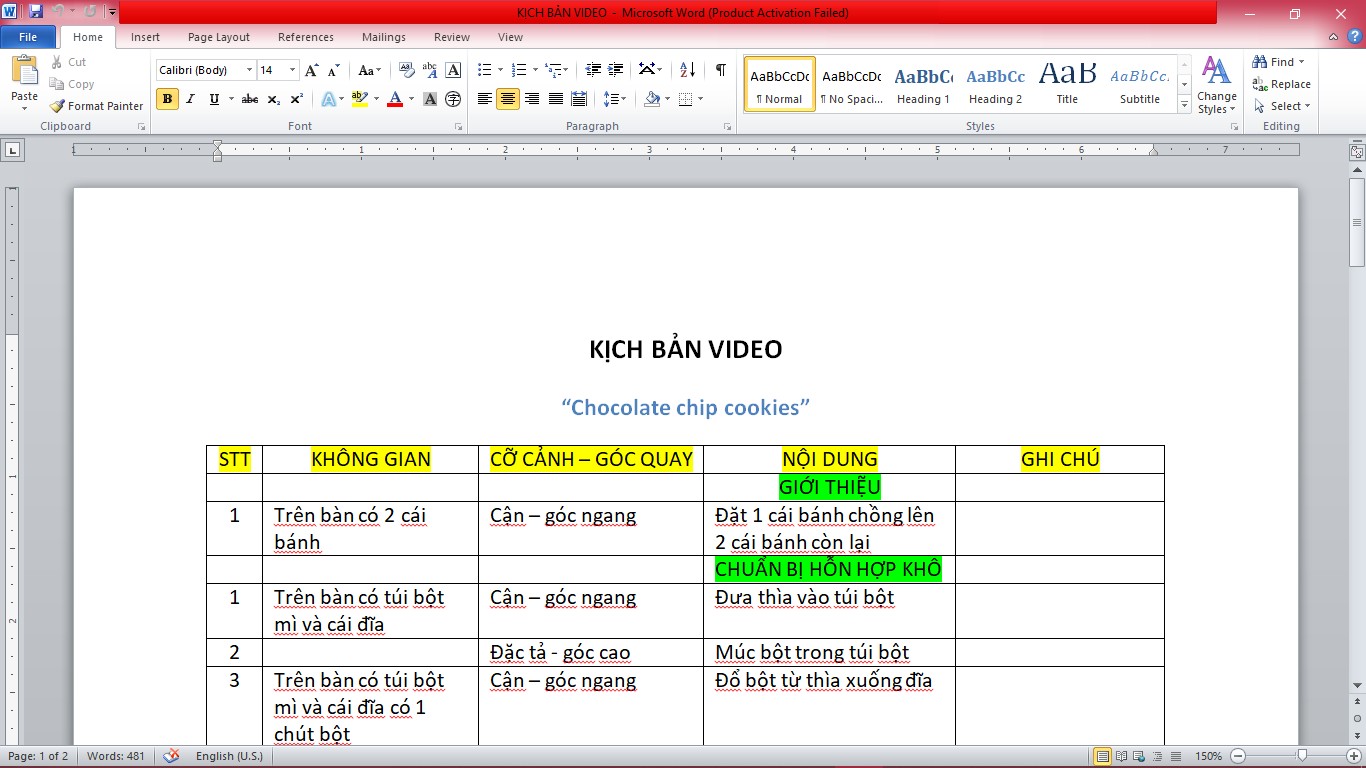Screen dimensions: 1366x768
Task: Open the Calibri (Body) font name dropdown
Action: point(249,70)
